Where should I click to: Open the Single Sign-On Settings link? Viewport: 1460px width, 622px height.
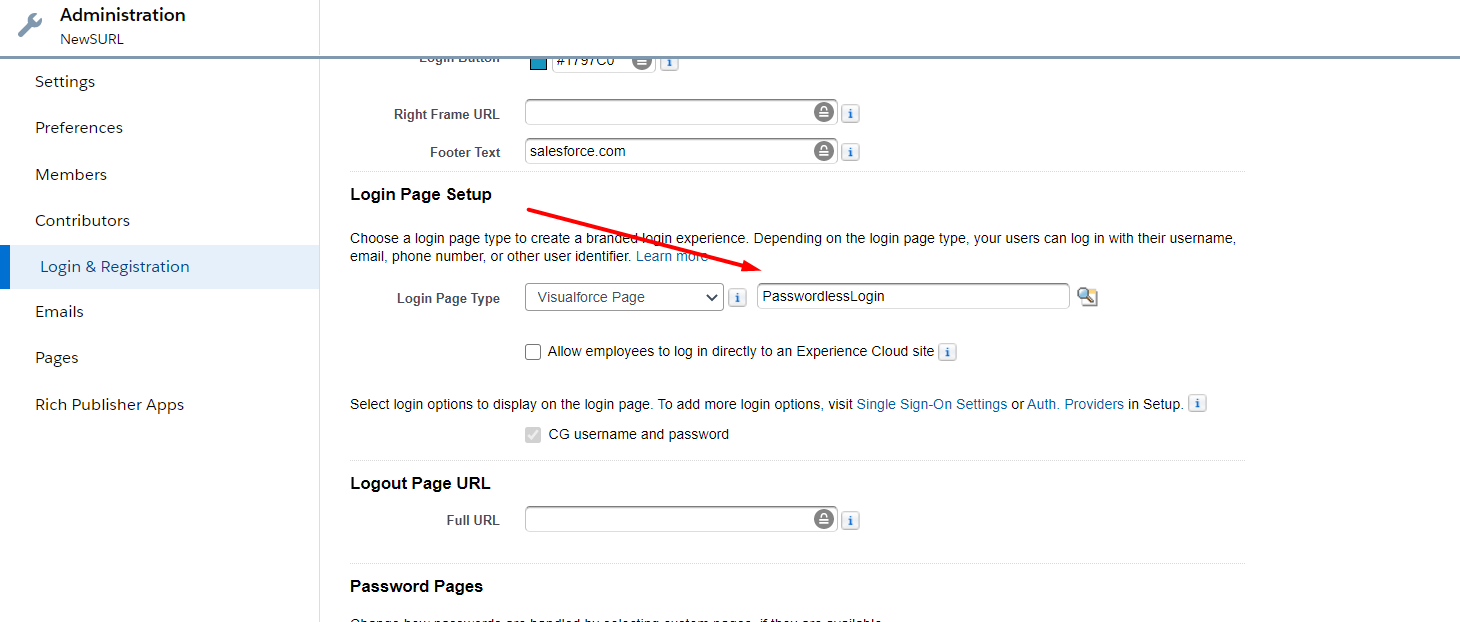coord(931,404)
